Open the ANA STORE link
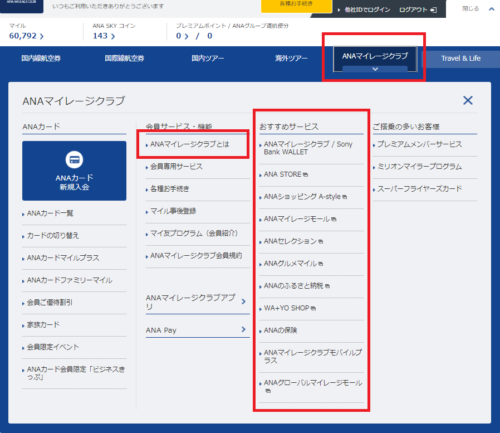Screen dimensions: 500x433 pos(285,174)
